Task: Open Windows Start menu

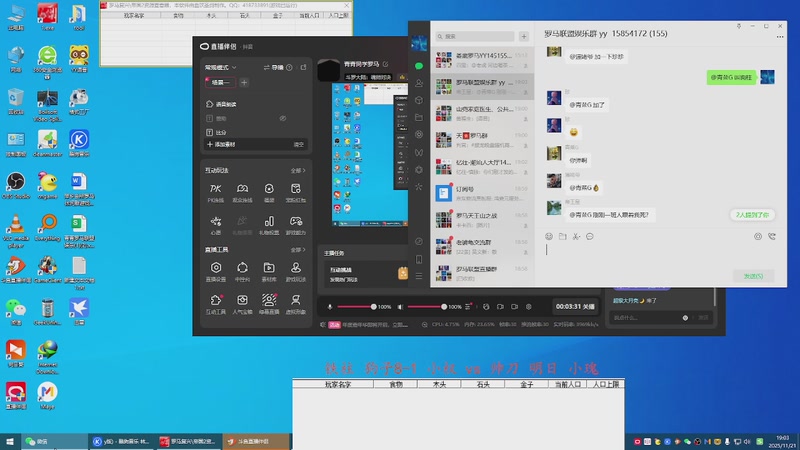Action: point(10,441)
